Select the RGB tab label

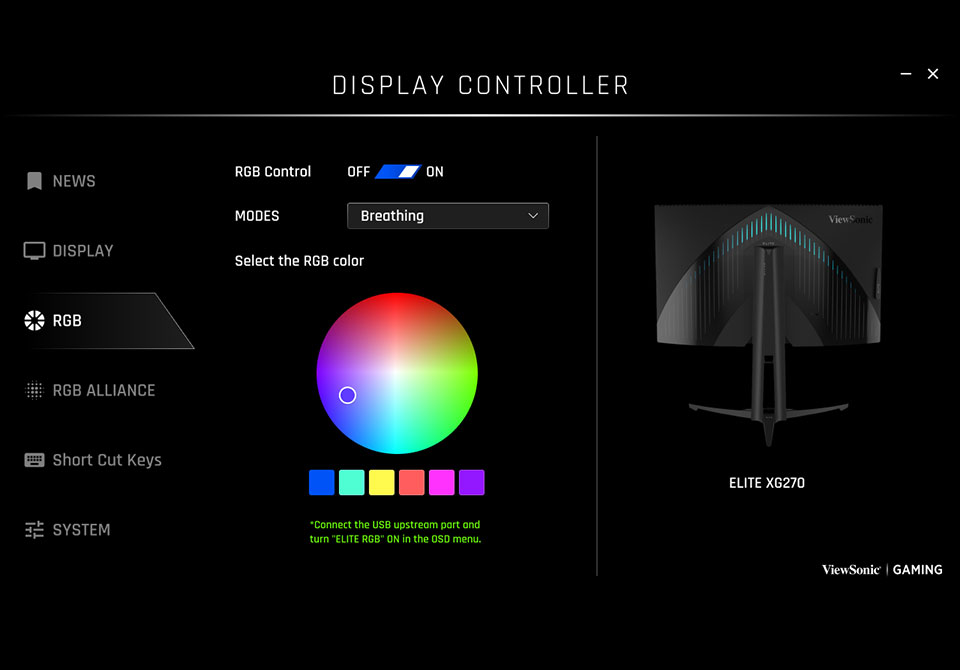point(67,320)
